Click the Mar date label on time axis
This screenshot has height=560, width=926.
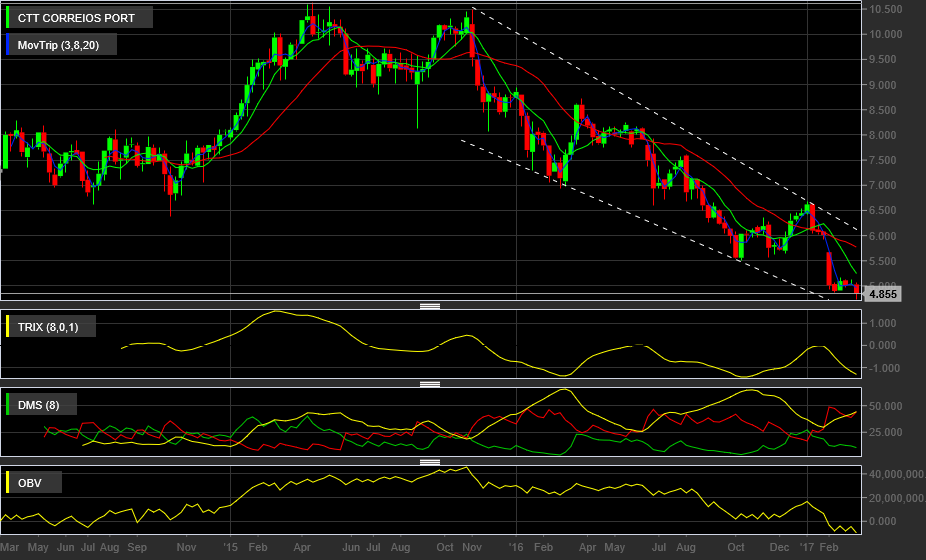(9, 547)
